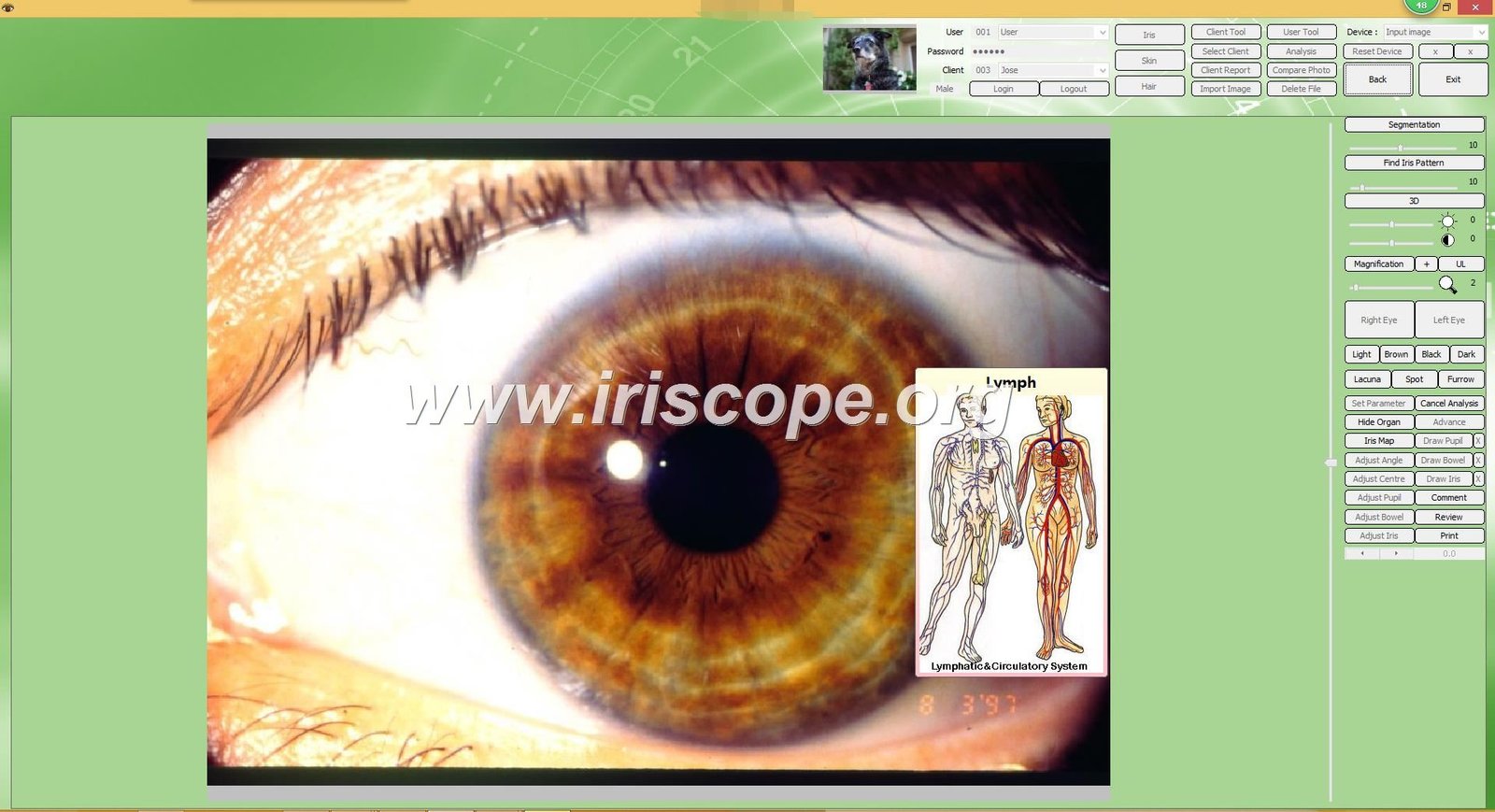Click the X next to Draw Bowel
1495x812 pixels.
[1478, 460]
